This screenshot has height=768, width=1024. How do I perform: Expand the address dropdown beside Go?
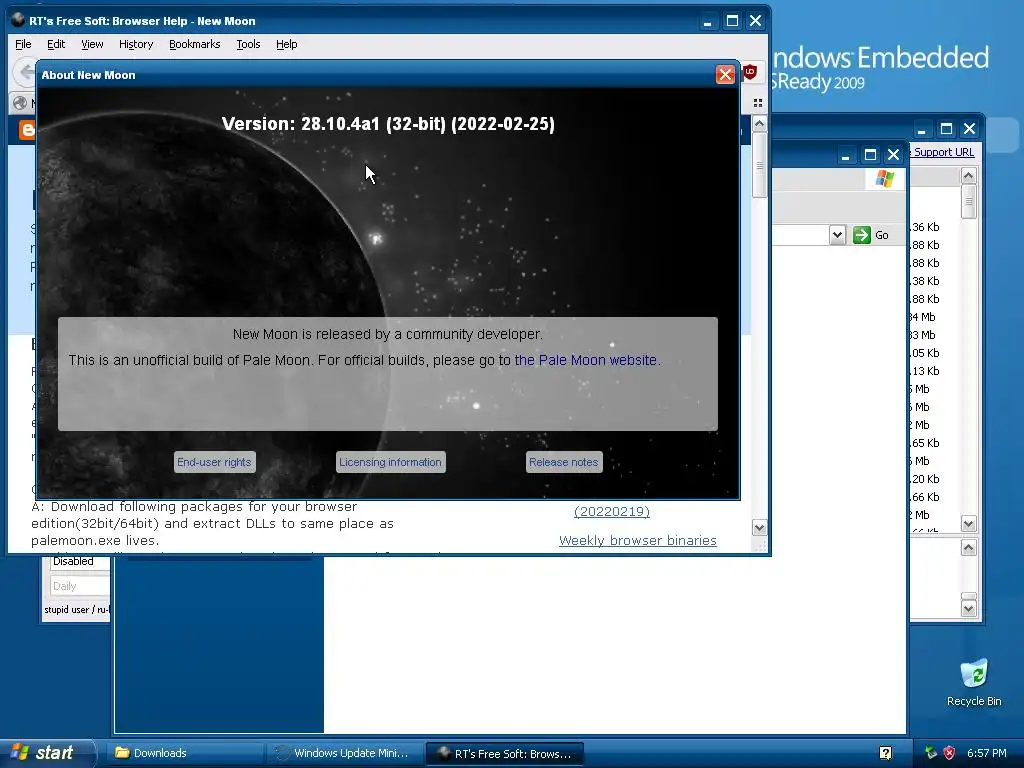pyautogui.click(x=837, y=235)
